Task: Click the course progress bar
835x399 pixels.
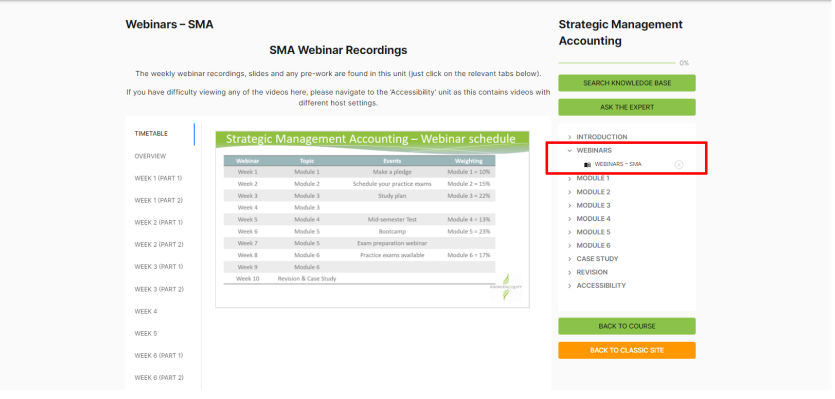Action: (617, 63)
